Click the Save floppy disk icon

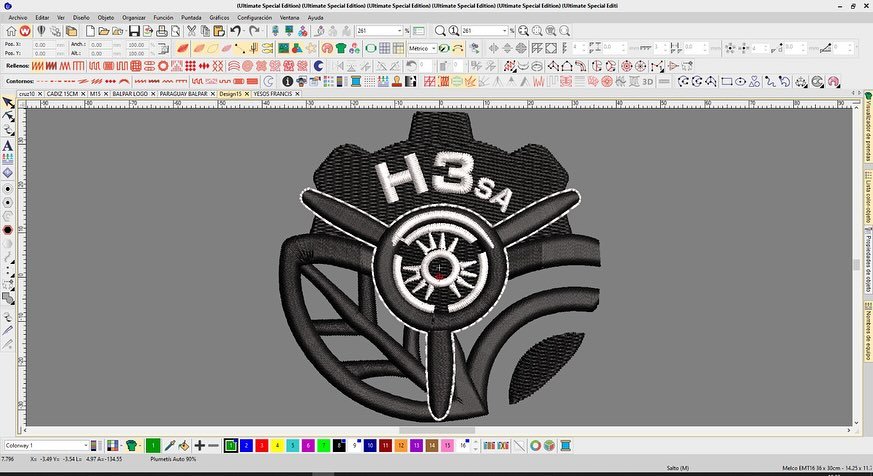133,31
